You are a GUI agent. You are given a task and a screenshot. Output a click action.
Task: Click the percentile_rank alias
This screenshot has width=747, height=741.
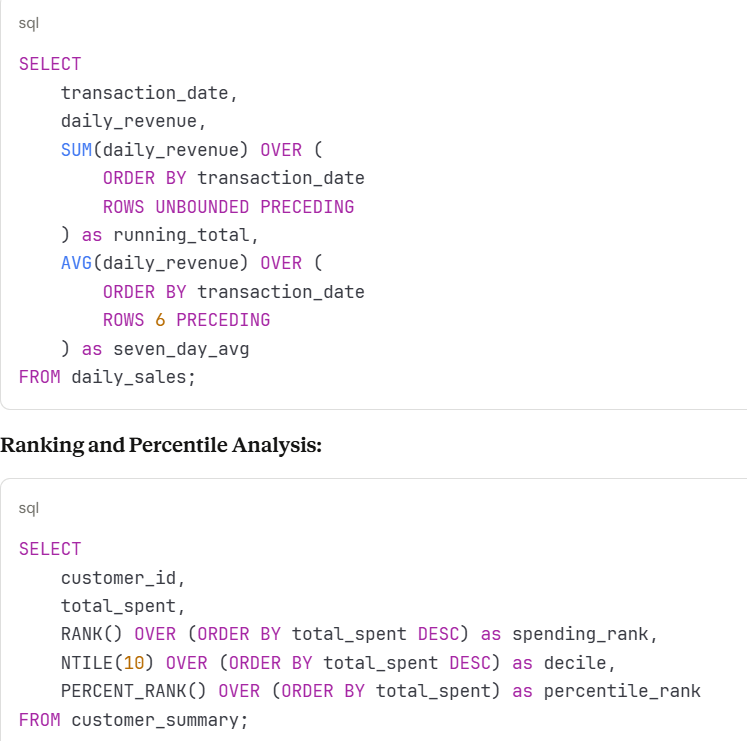point(622,691)
